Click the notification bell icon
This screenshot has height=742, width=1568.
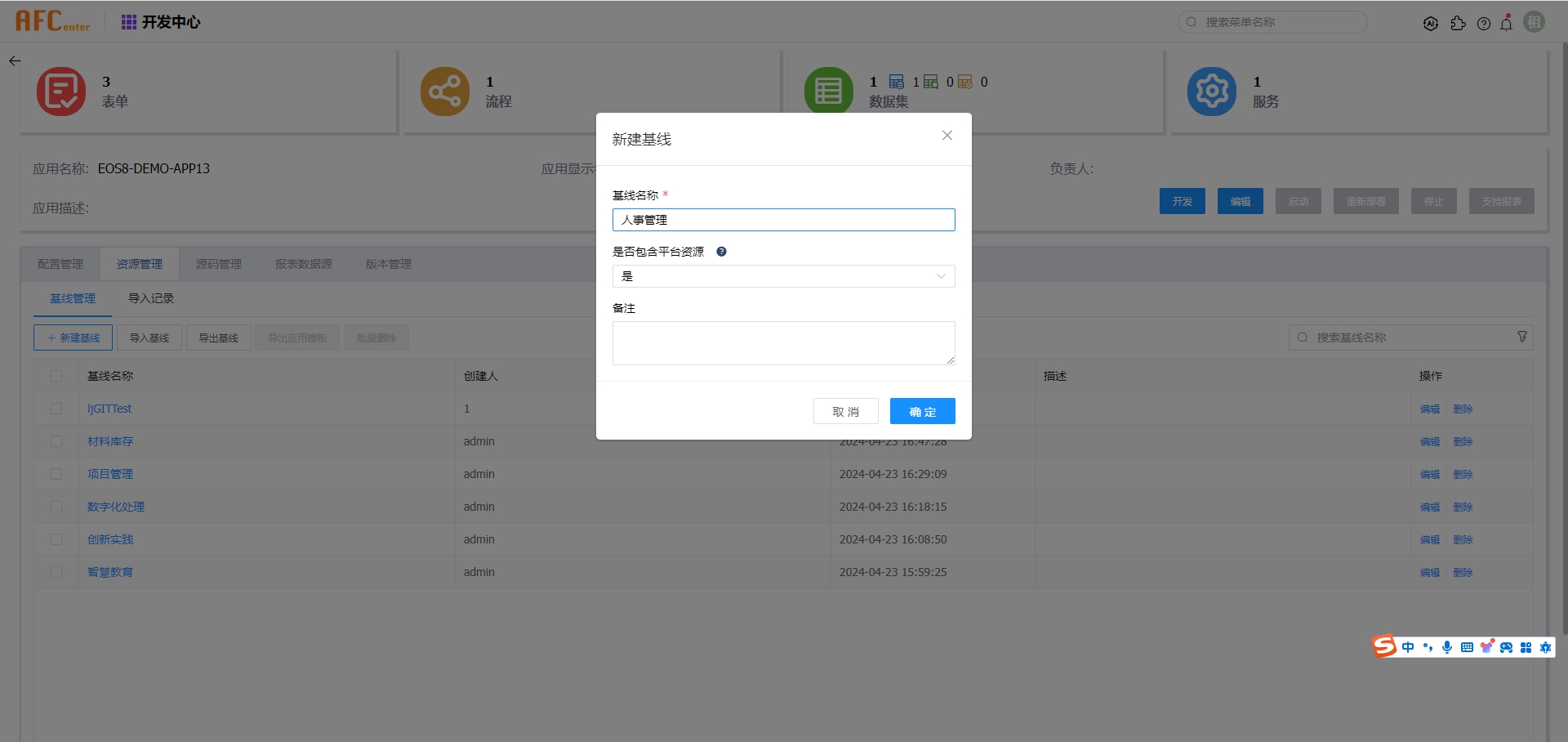click(x=1507, y=24)
